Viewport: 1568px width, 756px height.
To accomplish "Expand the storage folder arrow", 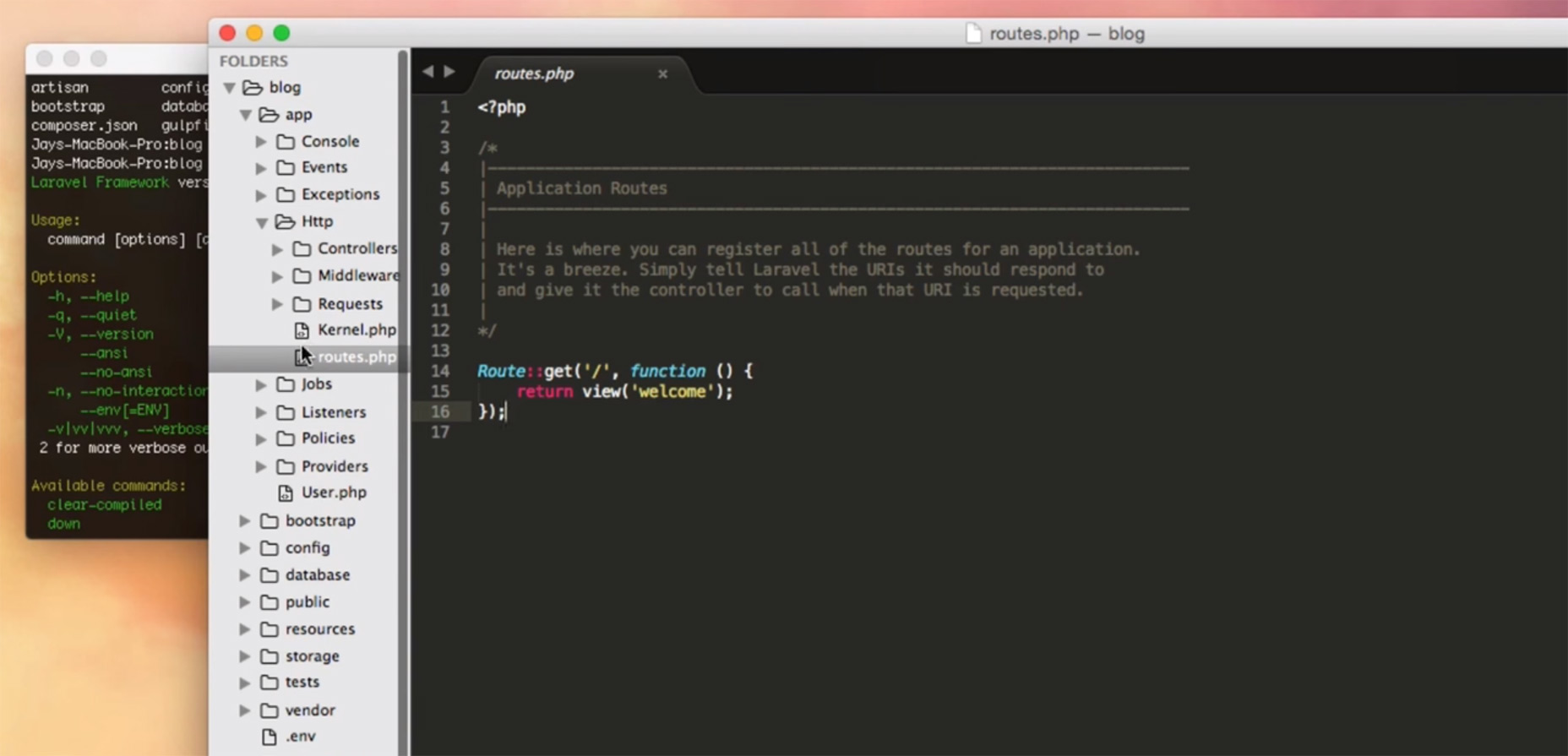I will point(245,656).
